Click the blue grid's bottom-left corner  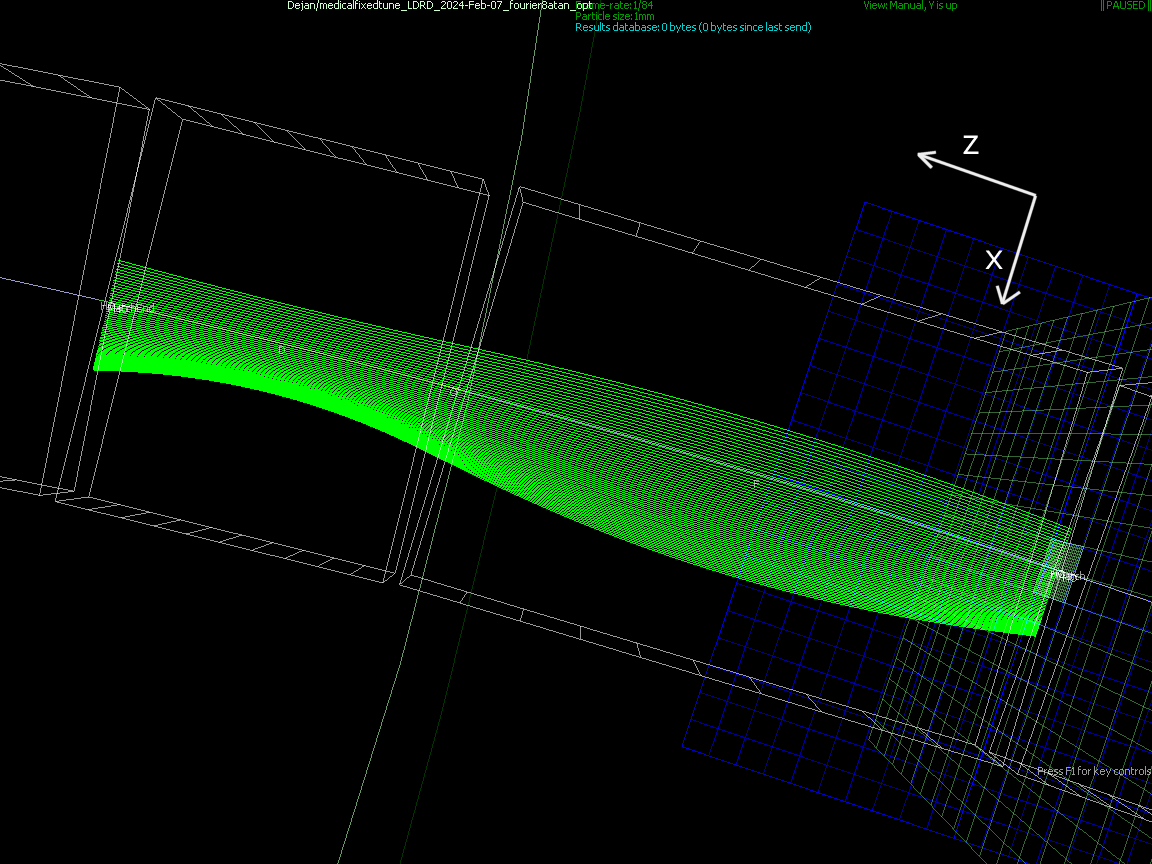tap(684, 746)
